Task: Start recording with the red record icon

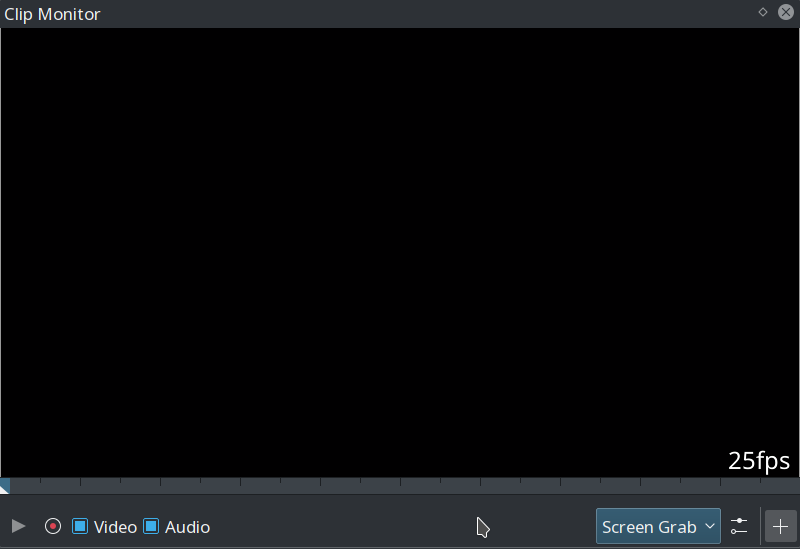Action: [53, 526]
